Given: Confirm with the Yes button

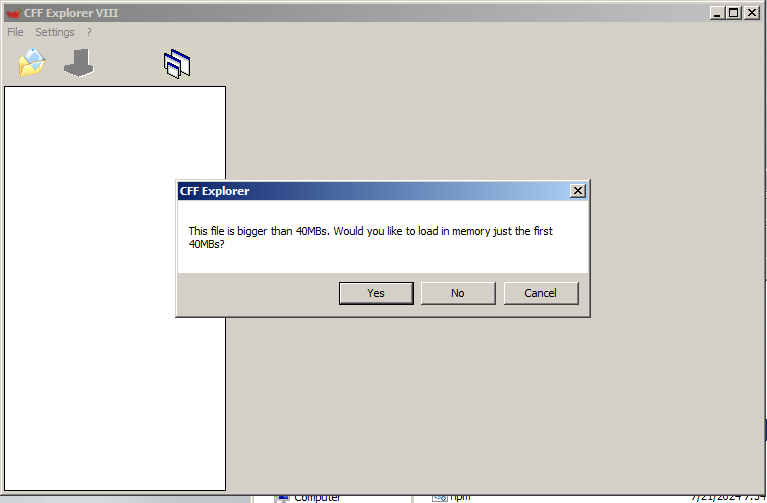Looking at the screenshot, I should tap(376, 293).
